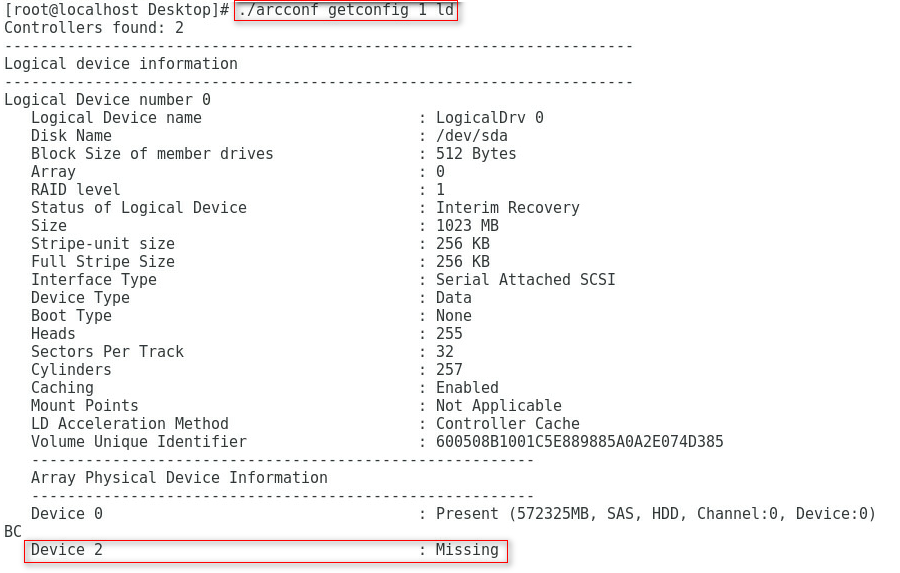The image size is (900, 573).
Task: Click the Device 2 Missing line
Action: 265,550
